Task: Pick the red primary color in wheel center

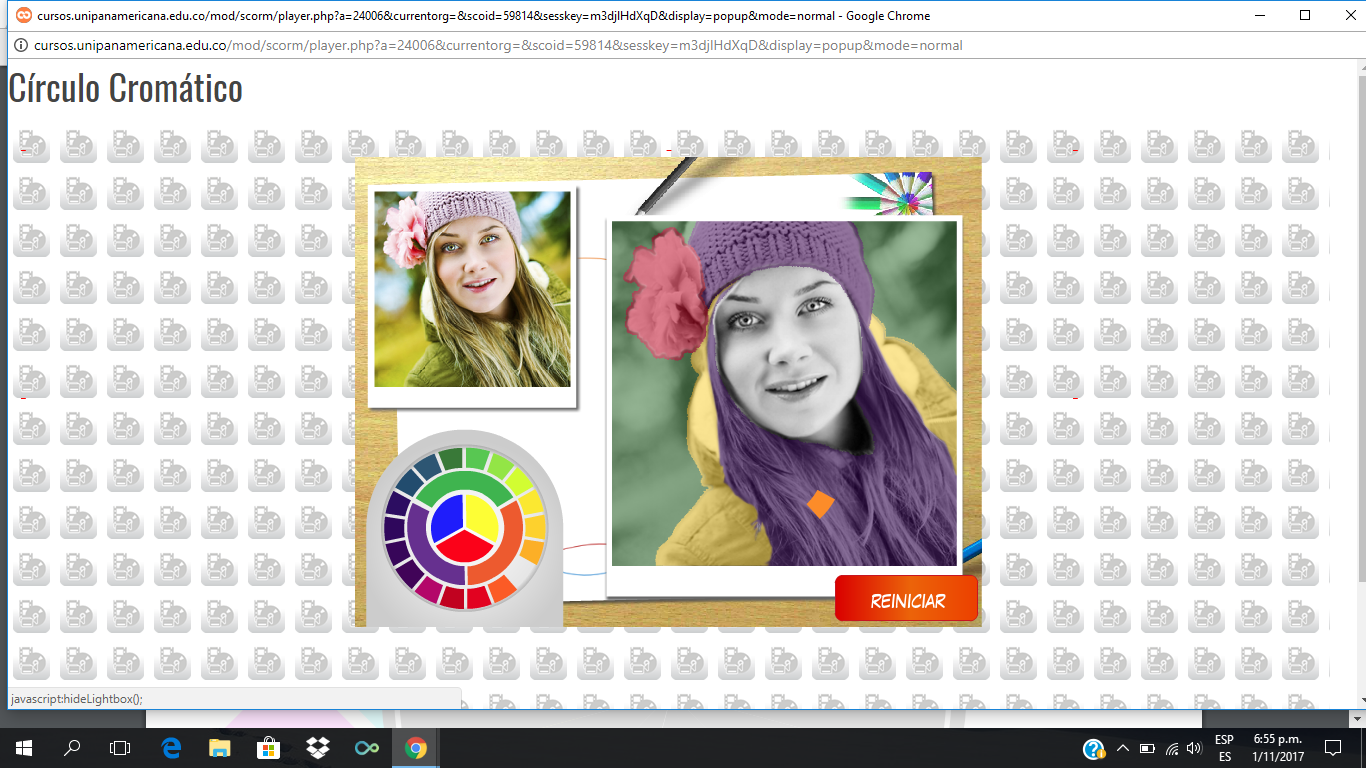Action: click(x=465, y=548)
